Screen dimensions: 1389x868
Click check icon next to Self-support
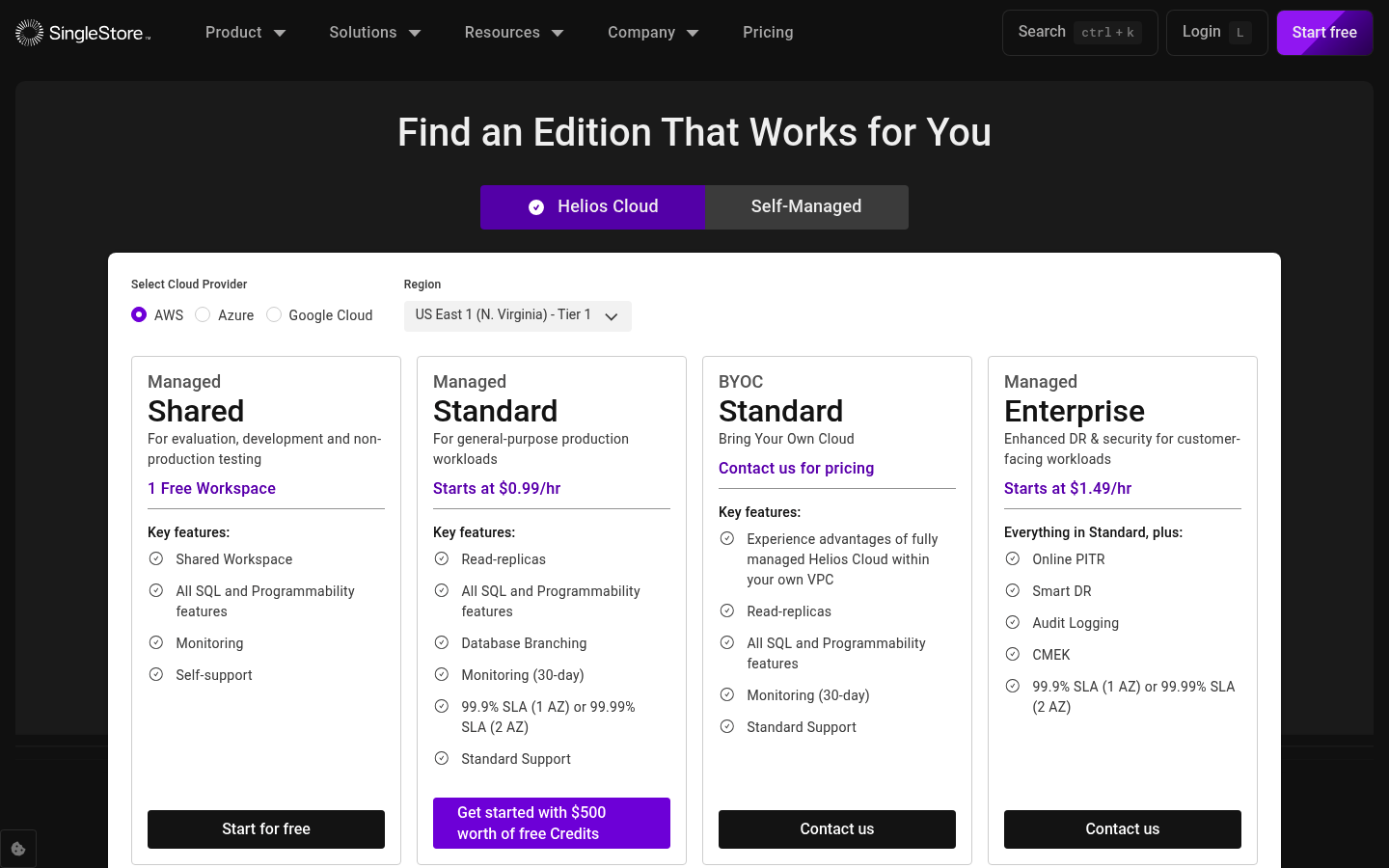tap(156, 674)
